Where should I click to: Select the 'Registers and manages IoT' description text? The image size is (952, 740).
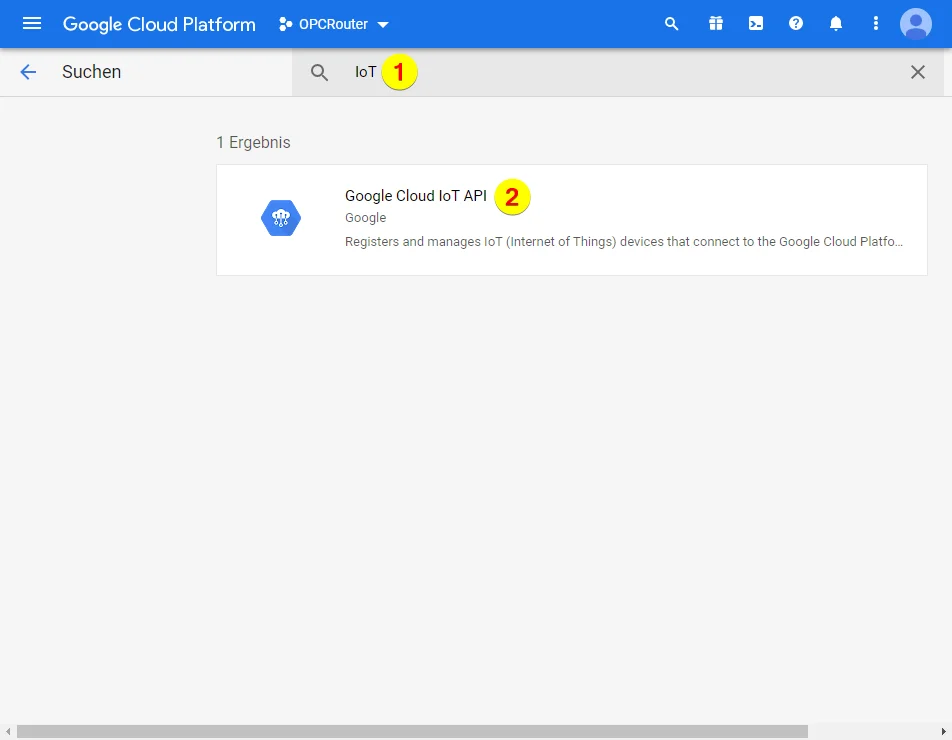[x=624, y=242]
